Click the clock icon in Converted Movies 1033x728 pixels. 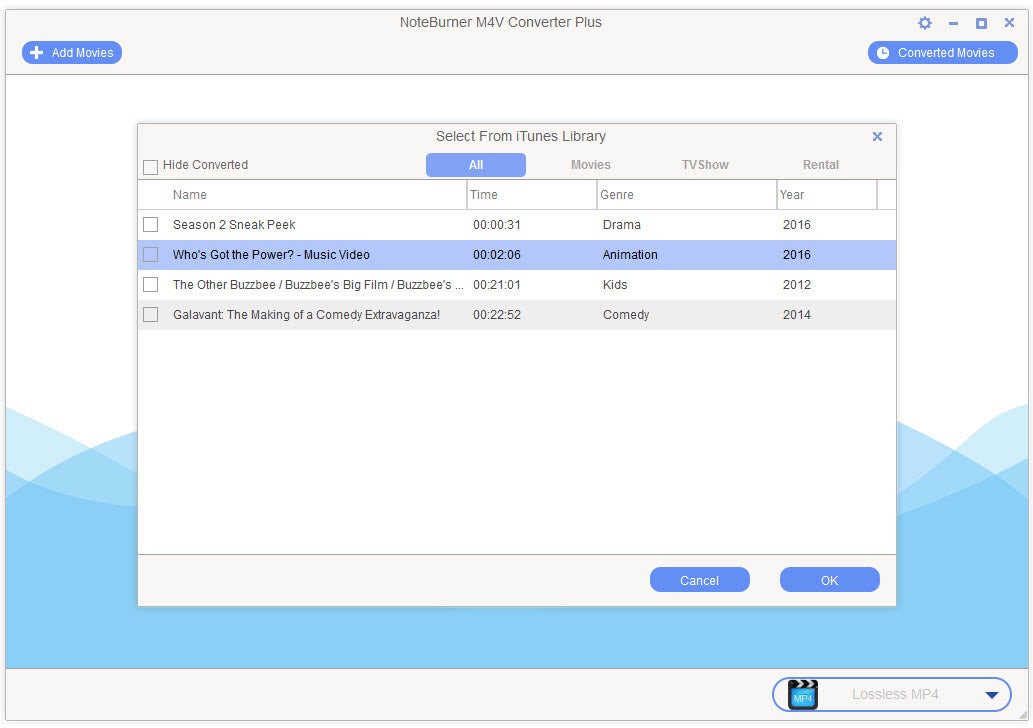click(x=883, y=53)
